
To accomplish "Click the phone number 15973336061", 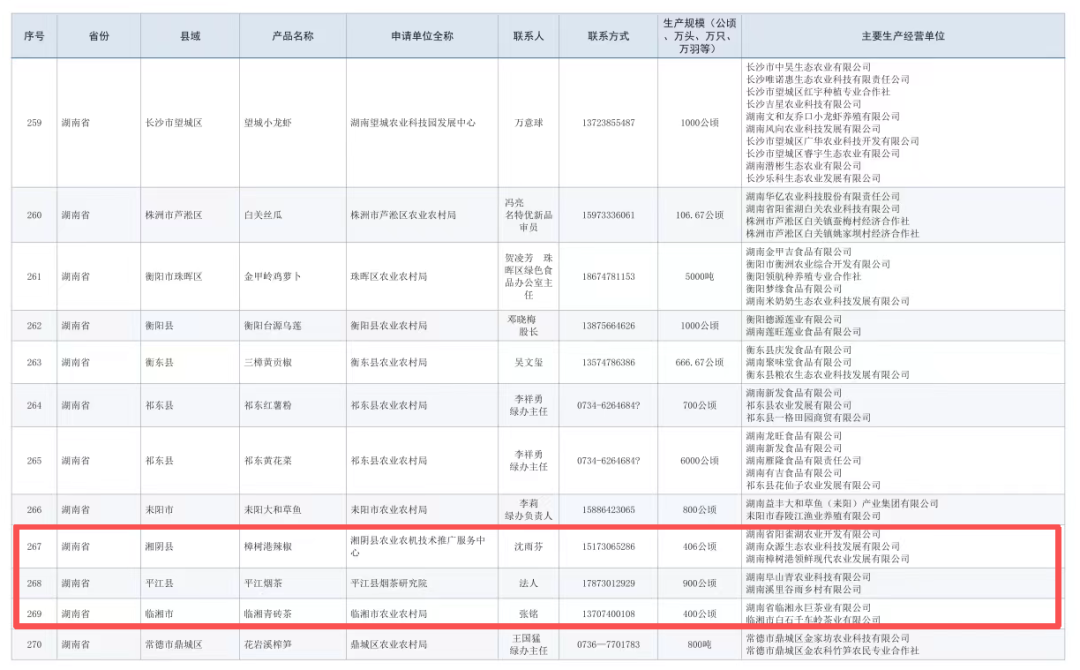I will point(608,215).
